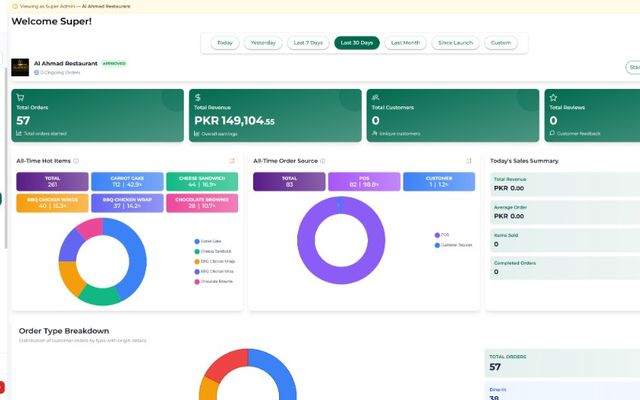The height and width of the screenshot is (400, 640).
Task: Toggle BBQ Chicken Wings orange legend dot
Action: coord(197,262)
